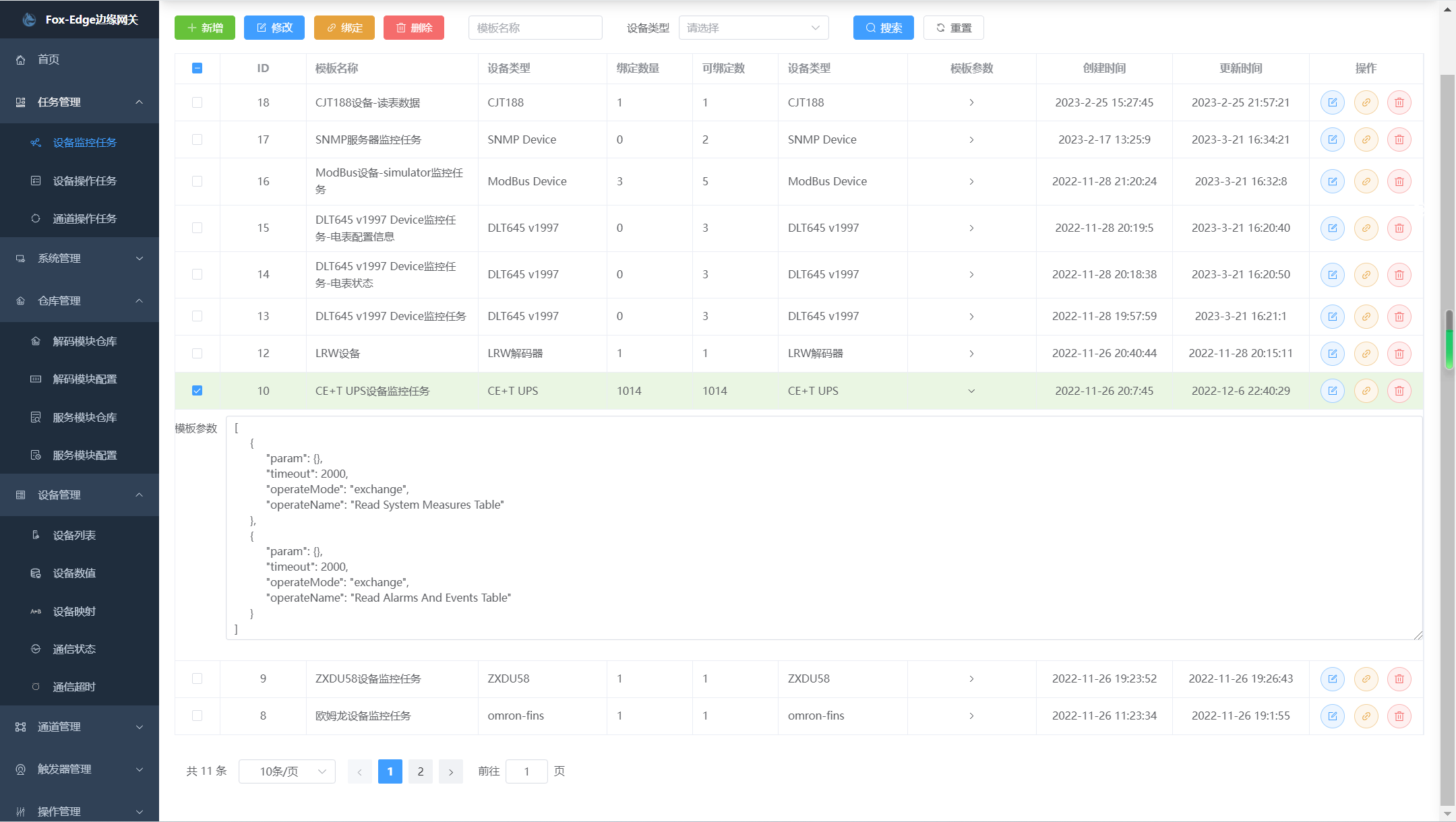The width and height of the screenshot is (1456, 822).
Task: Open the 设备类型 请选择 dropdown
Action: (x=754, y=28)
